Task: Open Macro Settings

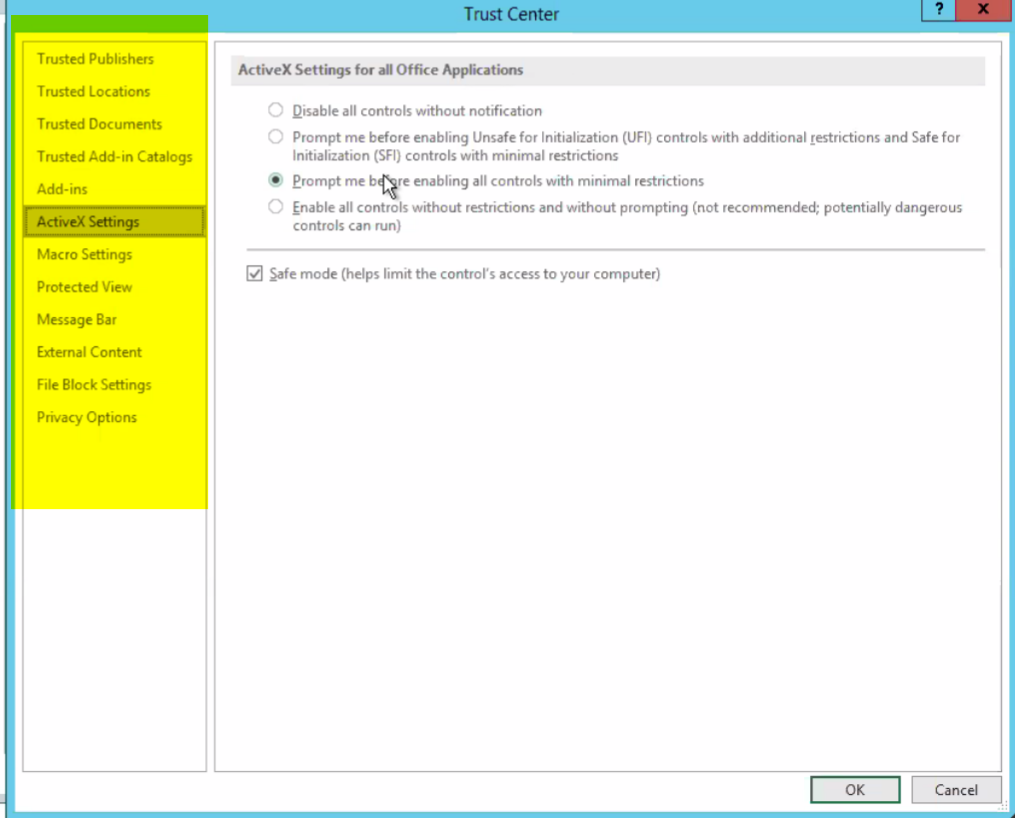Action: click(84, 254)
